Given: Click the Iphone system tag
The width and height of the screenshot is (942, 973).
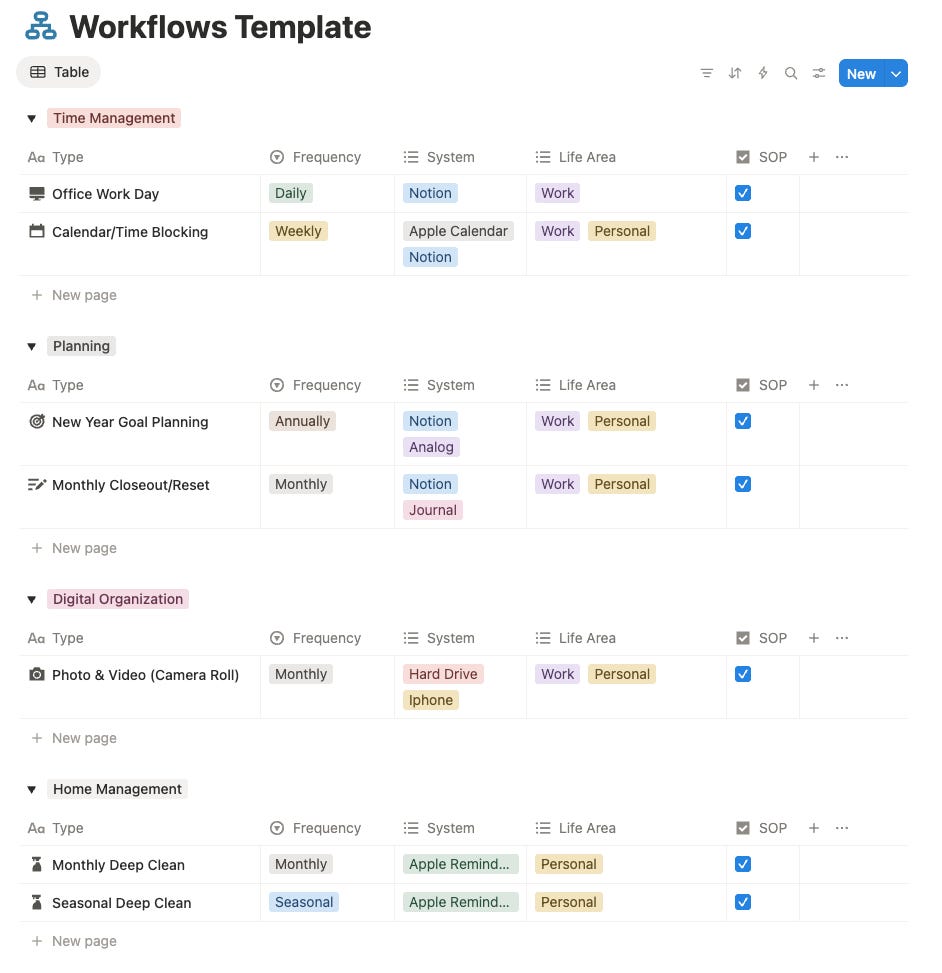Looking at the screenshot, I should click(431, 700).
